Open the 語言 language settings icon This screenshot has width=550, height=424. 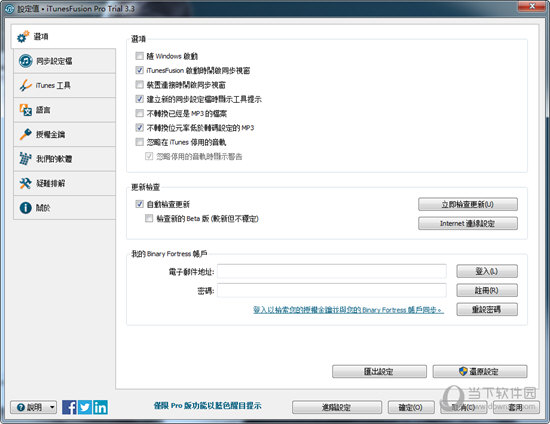click(26, 110)
